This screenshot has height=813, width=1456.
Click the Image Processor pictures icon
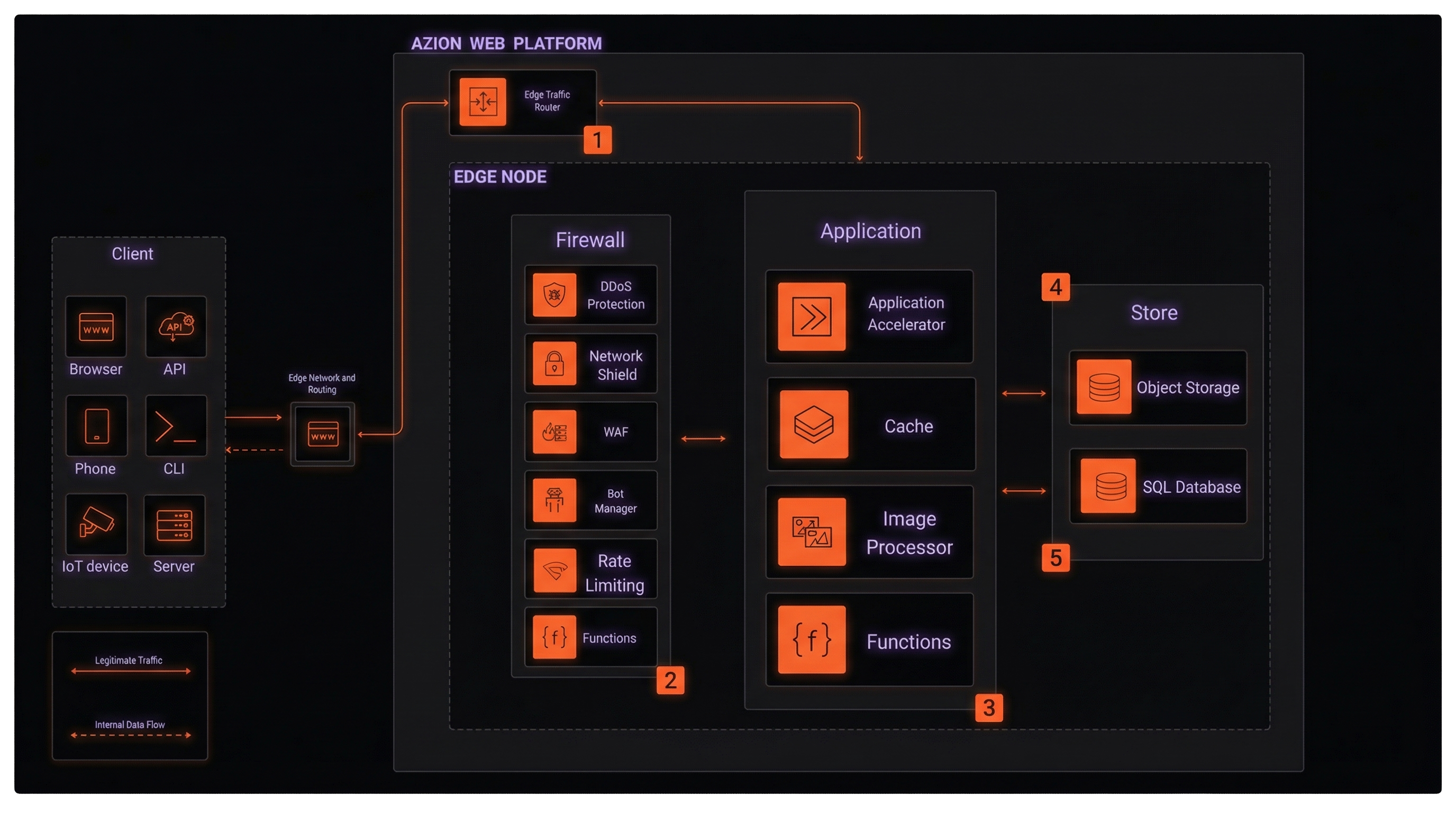pyautogui.click(x=812, y=532)
